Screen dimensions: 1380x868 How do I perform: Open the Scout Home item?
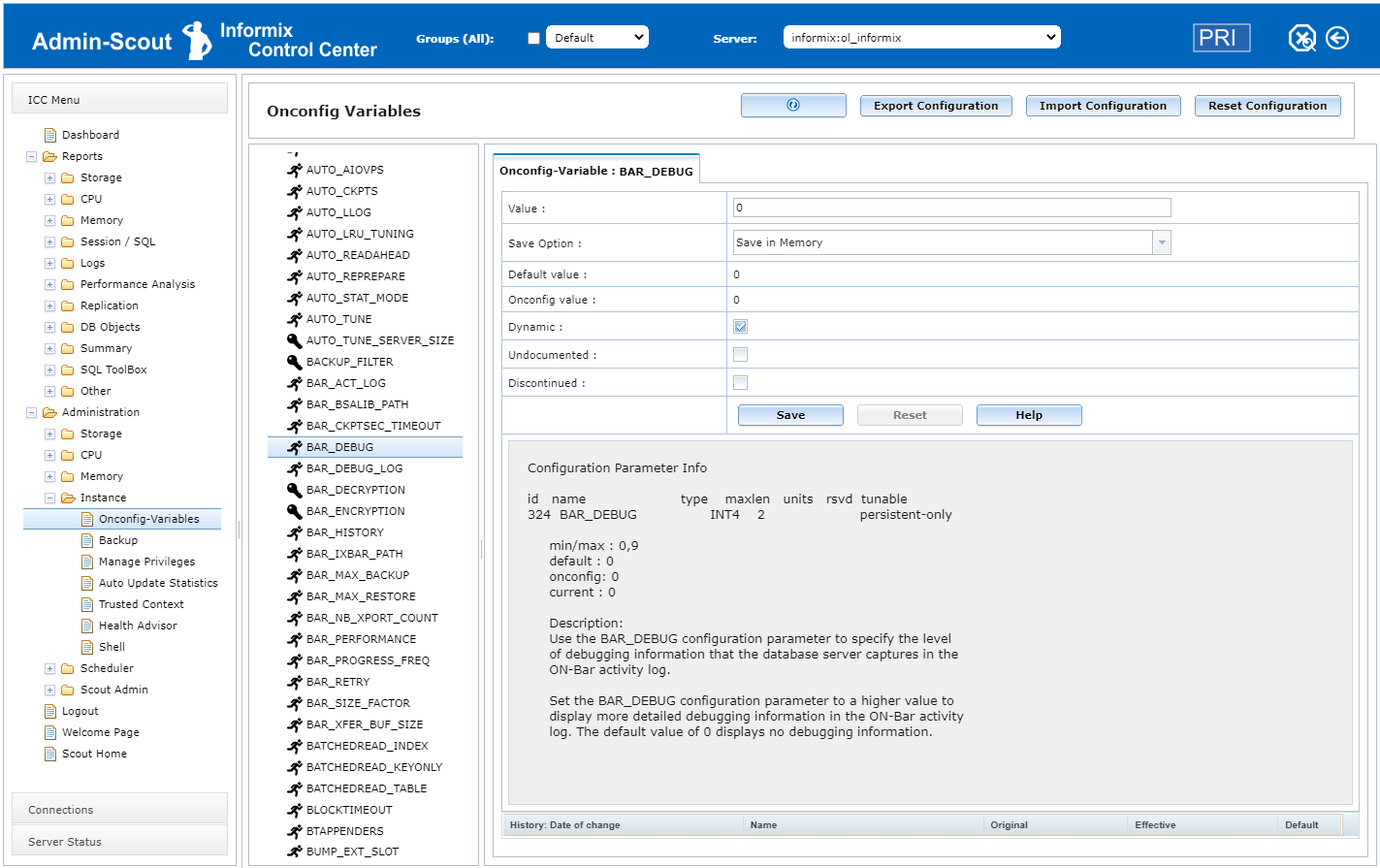pyautogui.click(x=94, y=754)
